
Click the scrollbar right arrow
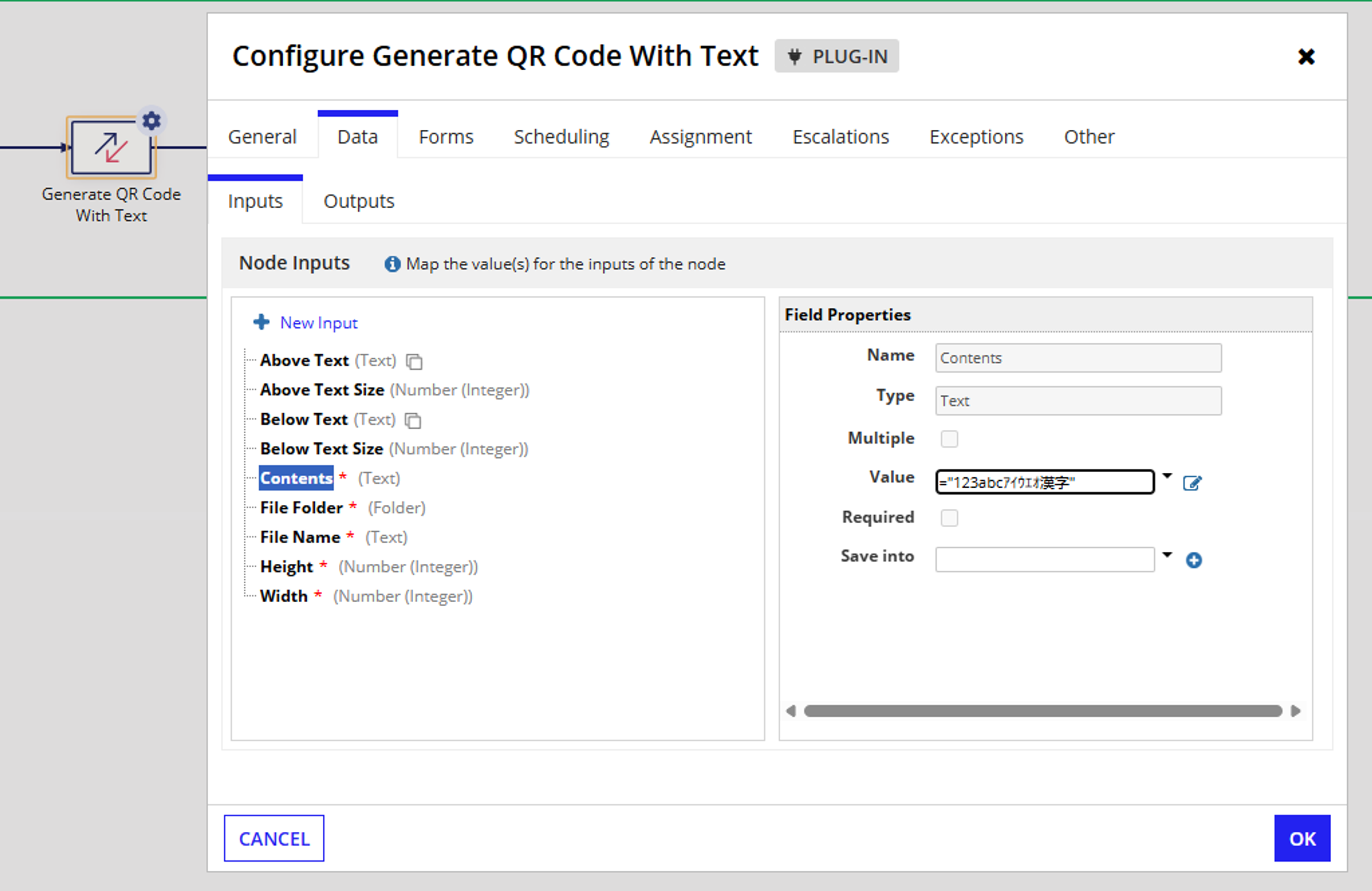[1296, 711]
